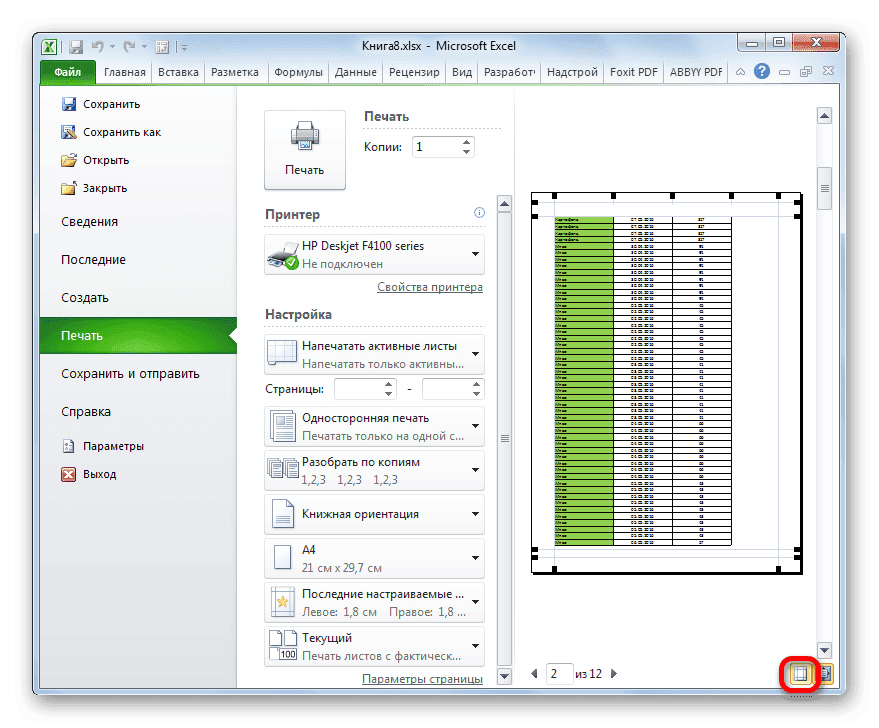Expand the Quick Access Toolbar customization arrow

[184, 46]
